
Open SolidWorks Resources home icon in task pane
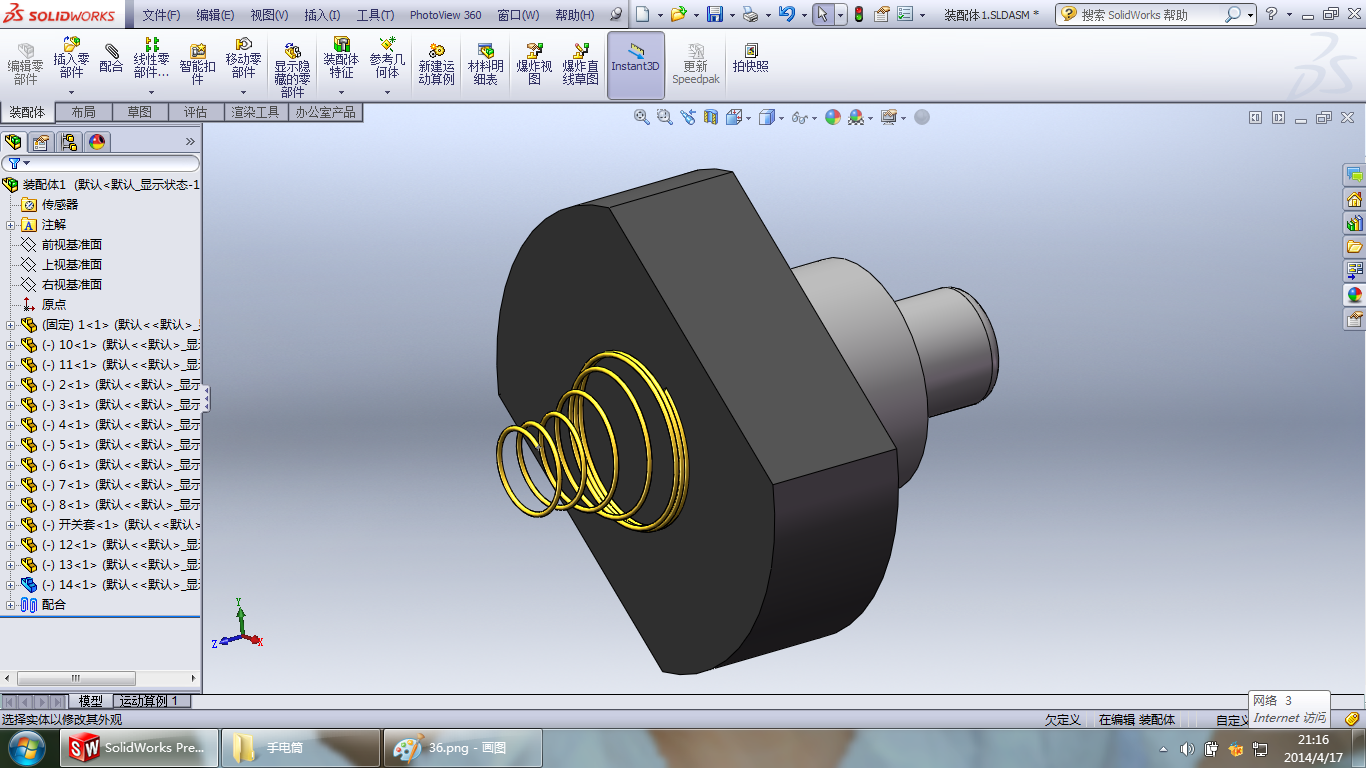tap(1354, 199)
